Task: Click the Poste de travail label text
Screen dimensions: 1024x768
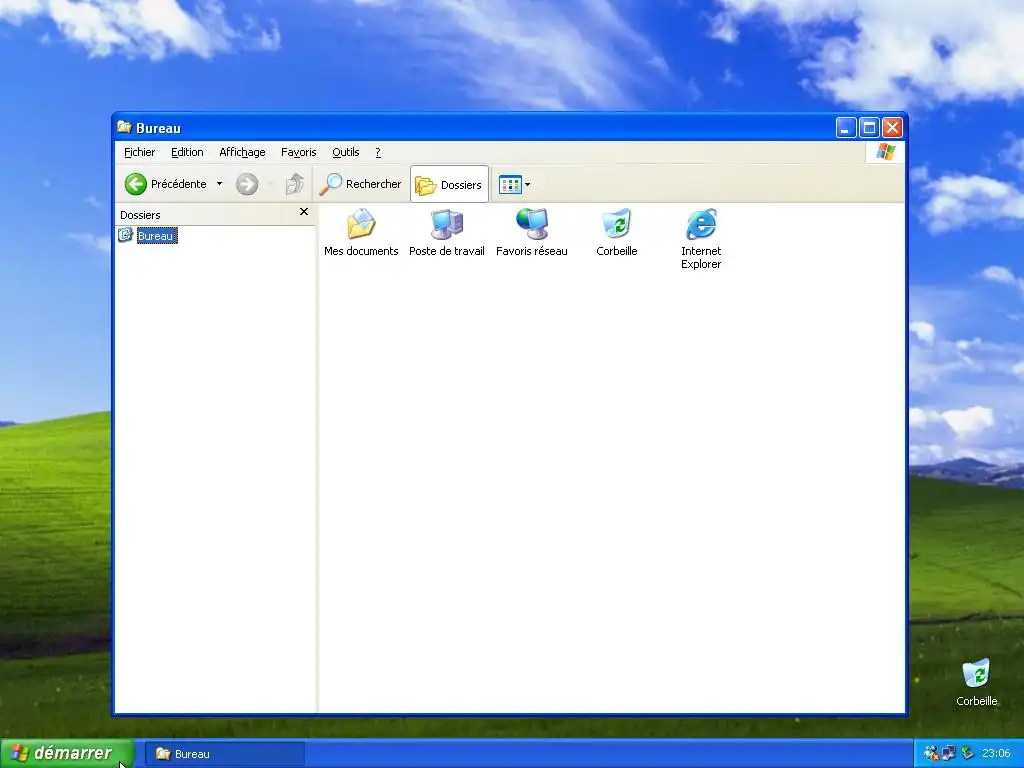Action: [447, 251]
